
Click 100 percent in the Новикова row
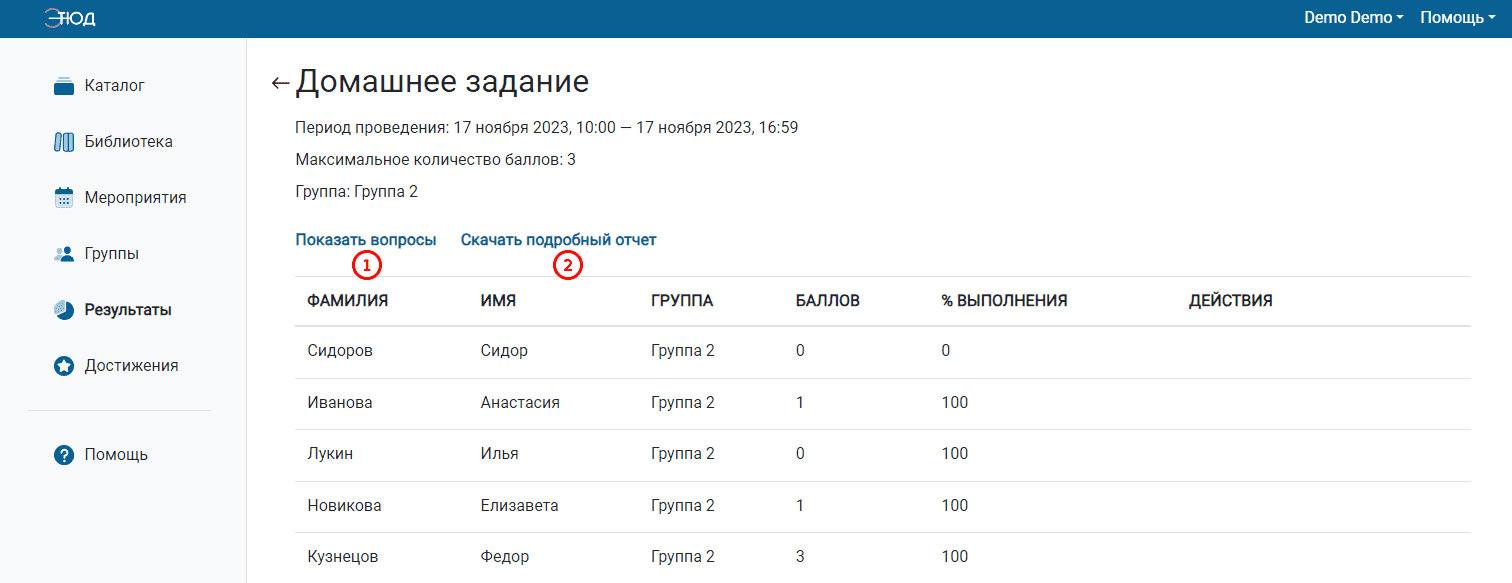[x=955, y=506]
